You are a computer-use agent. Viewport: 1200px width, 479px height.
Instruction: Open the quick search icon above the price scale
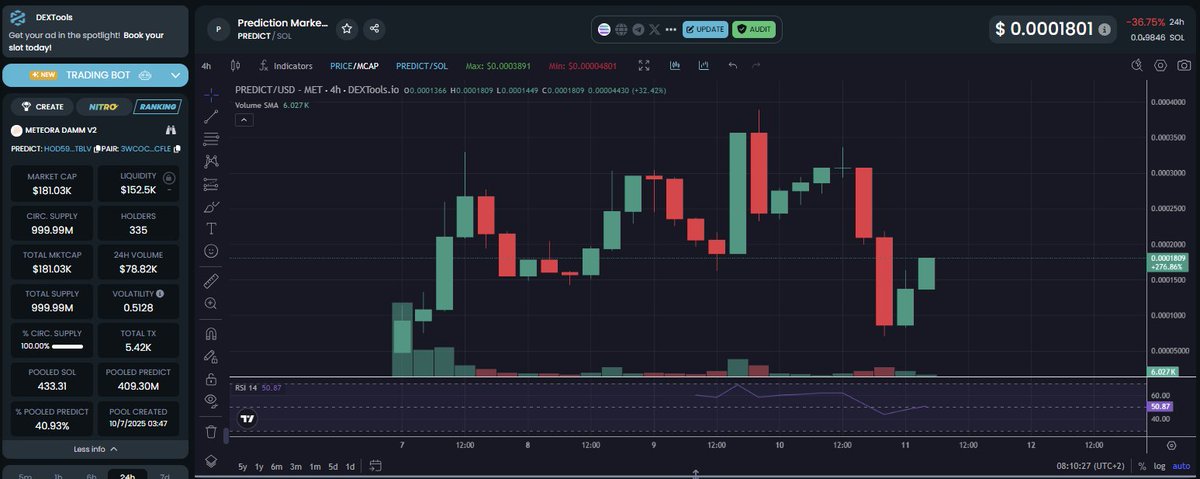point(1136,66)
